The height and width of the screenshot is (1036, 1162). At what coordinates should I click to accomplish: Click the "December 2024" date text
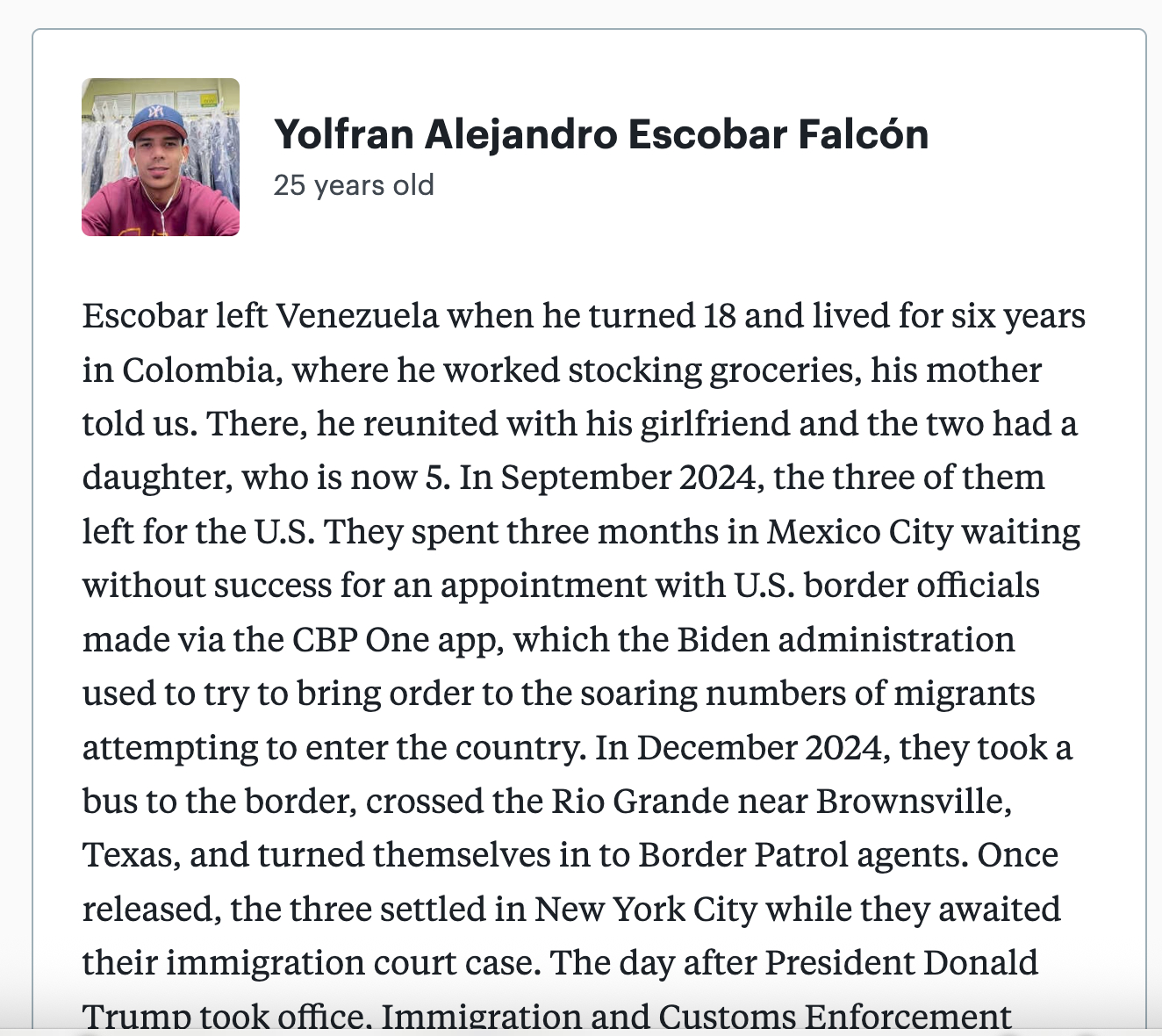point(759,748)
